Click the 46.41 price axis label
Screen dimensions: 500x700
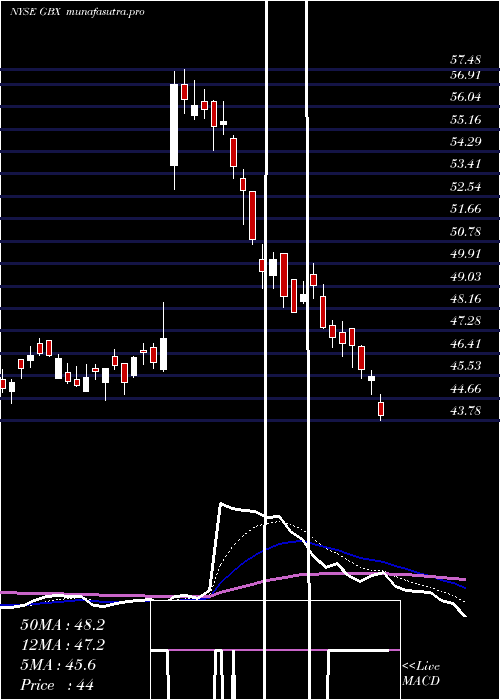pyautogui.click(x=465, y=343)
